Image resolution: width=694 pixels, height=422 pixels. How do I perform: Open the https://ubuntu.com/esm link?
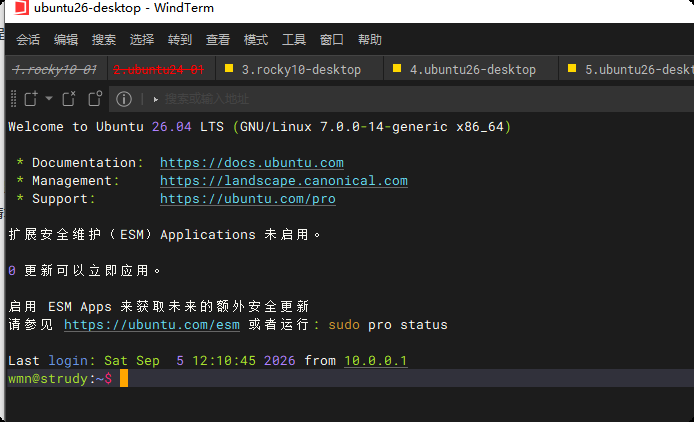click(152, 325)
